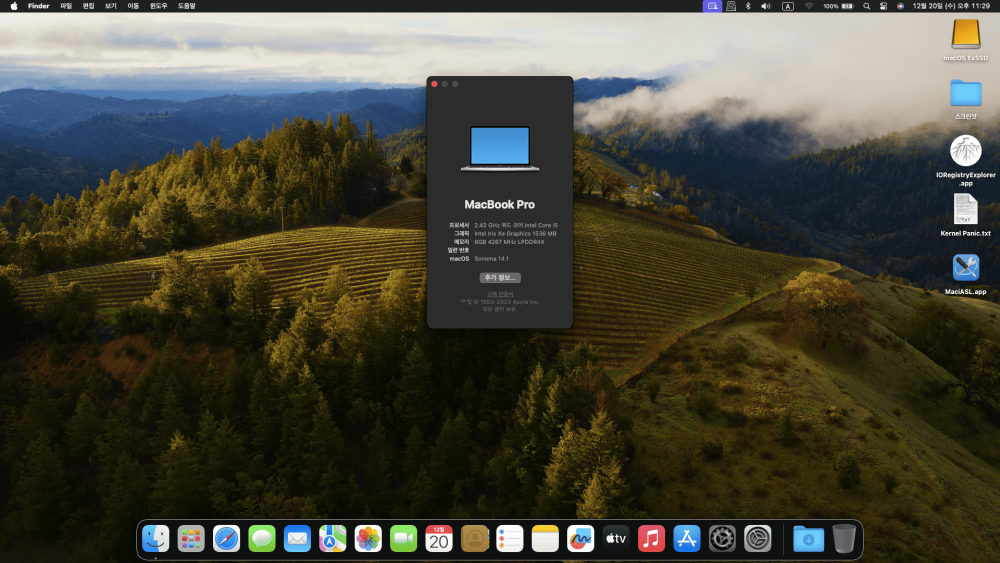This screenshot has width=1000, height=563.
Task: Open the 규제 인증서 link
Action: click(x=500, y=294)
